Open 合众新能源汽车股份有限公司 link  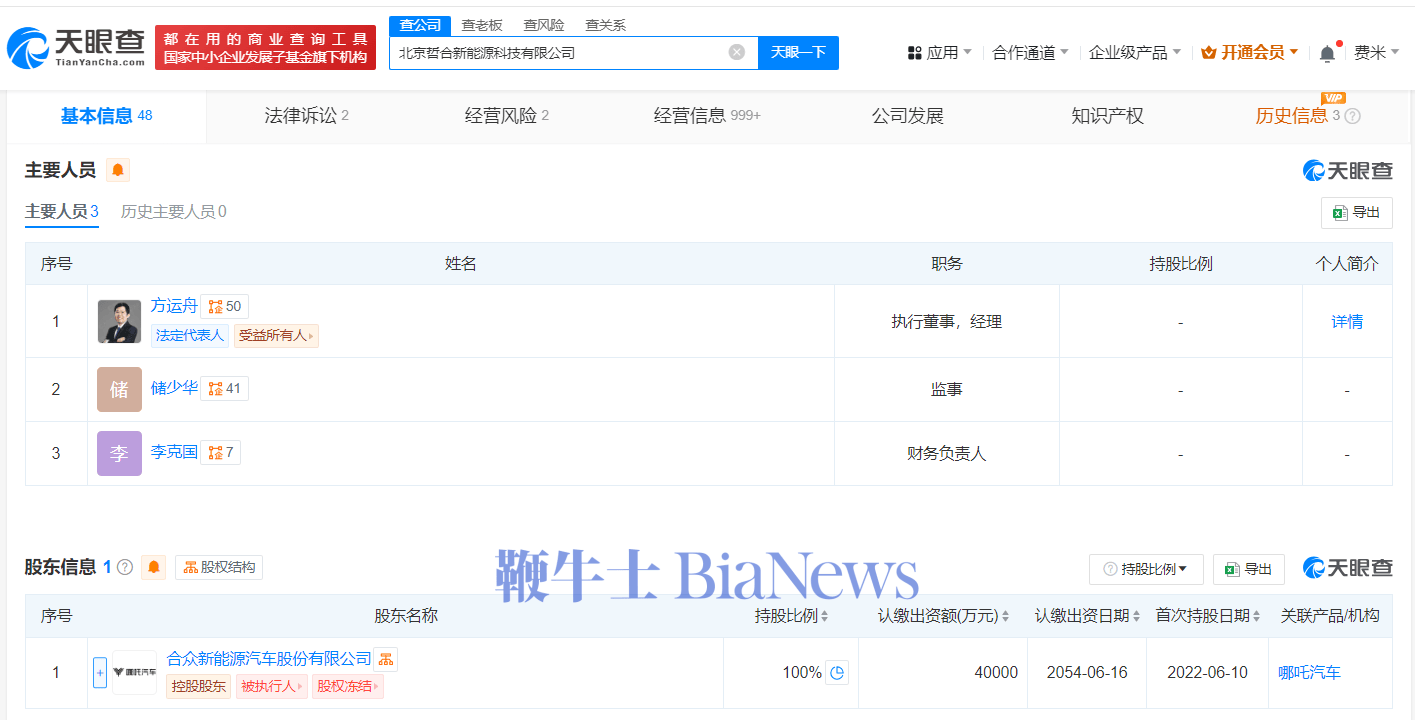click(x=269, y=659)
